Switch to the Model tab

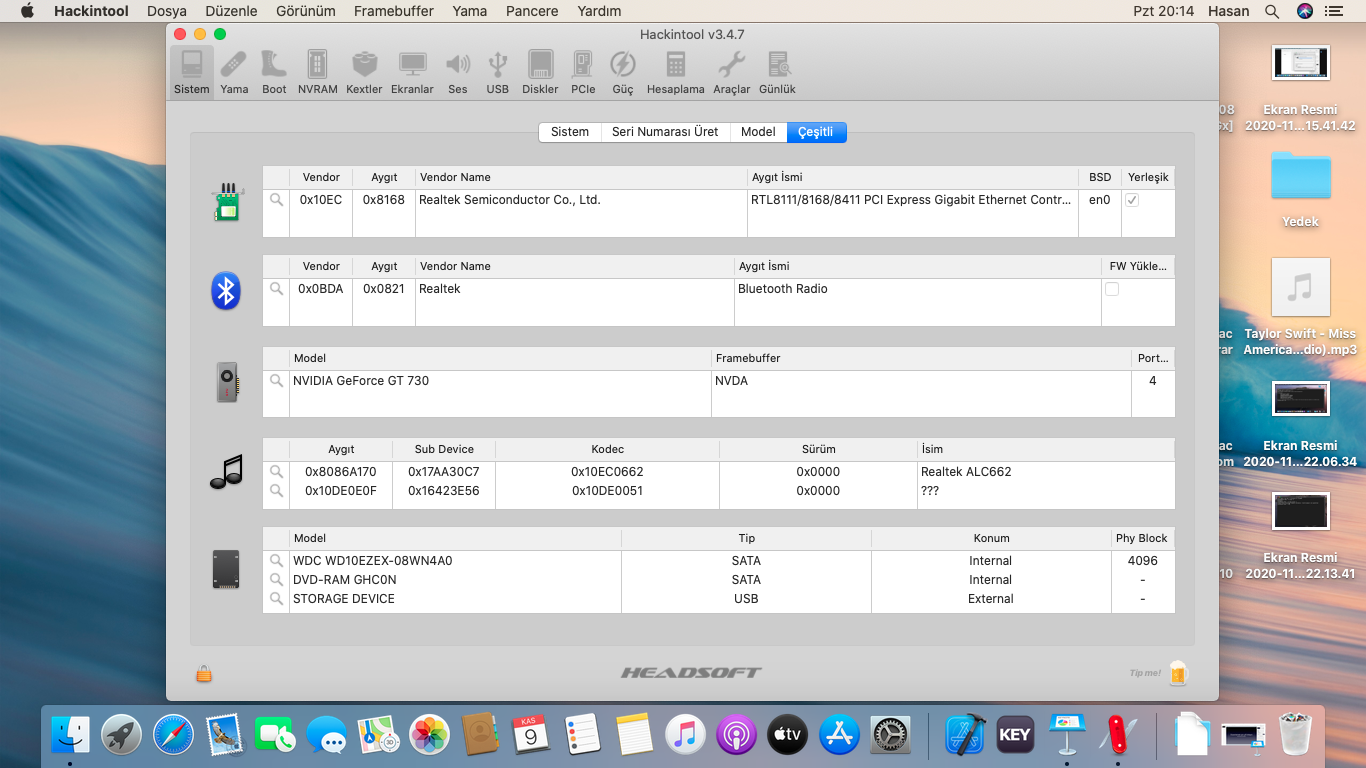tap(758, 132)
